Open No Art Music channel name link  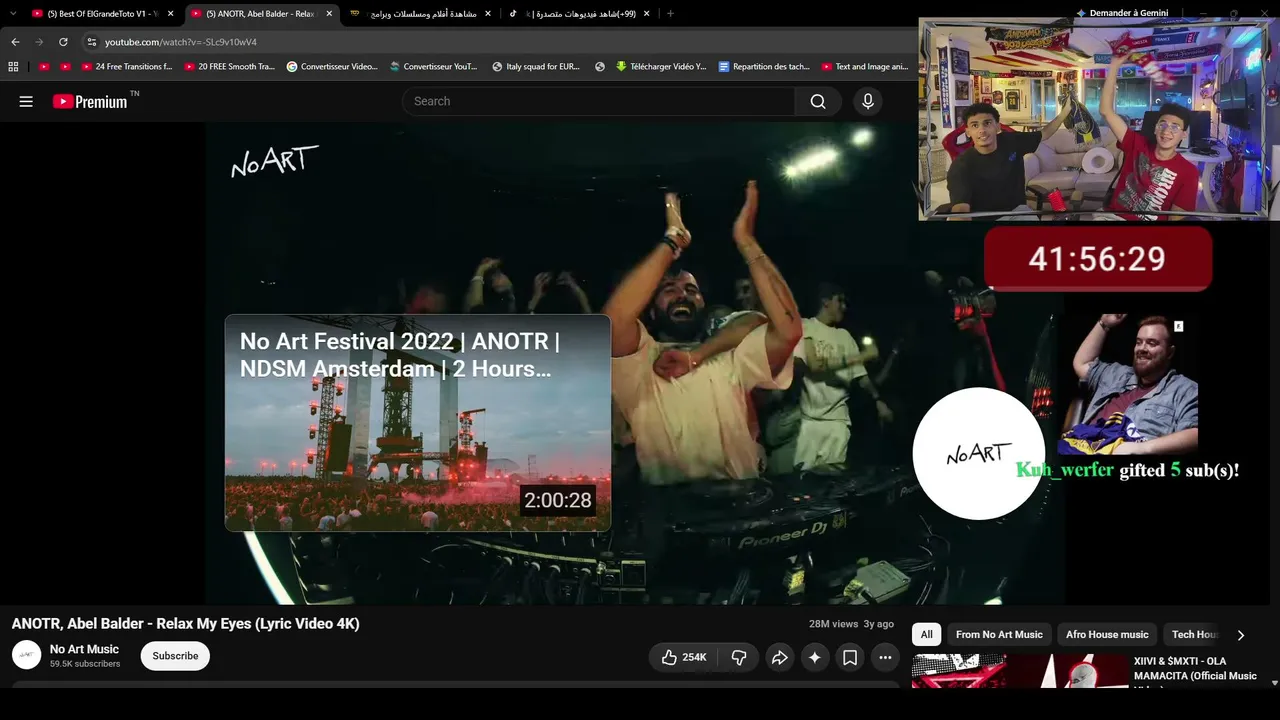point(84,649)
